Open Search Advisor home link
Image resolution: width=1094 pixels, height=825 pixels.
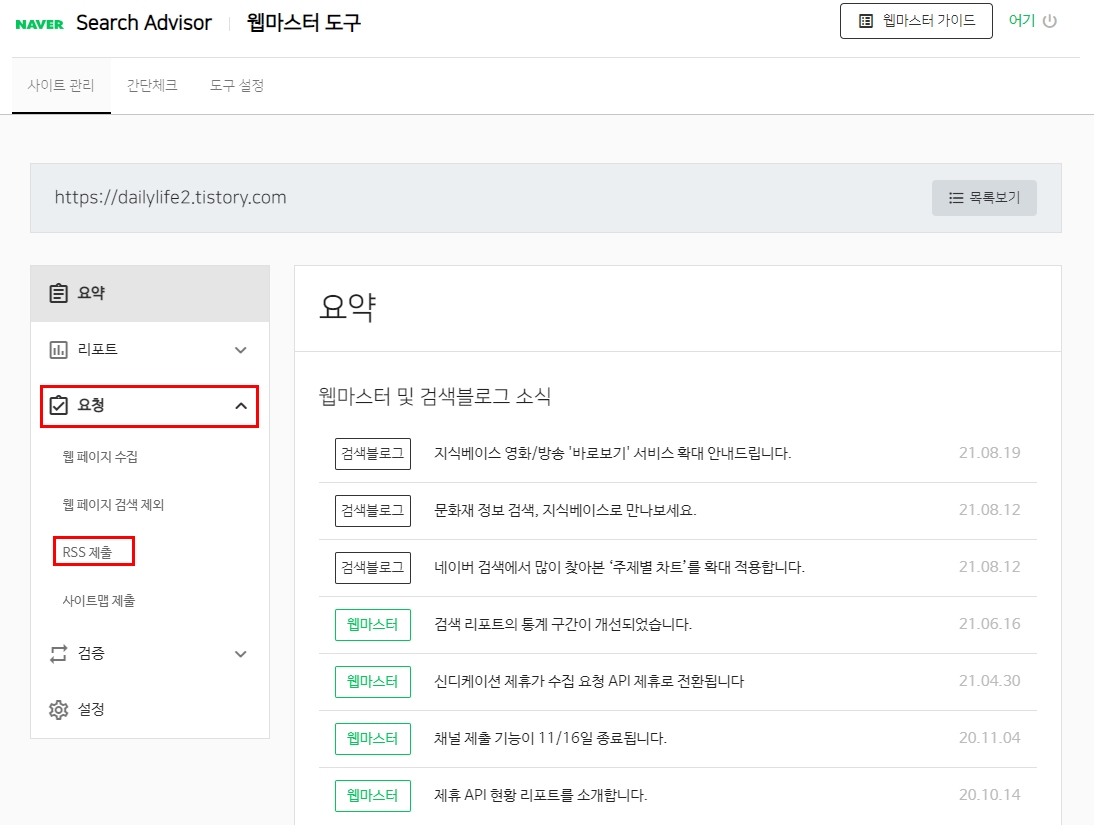(144, 23)
